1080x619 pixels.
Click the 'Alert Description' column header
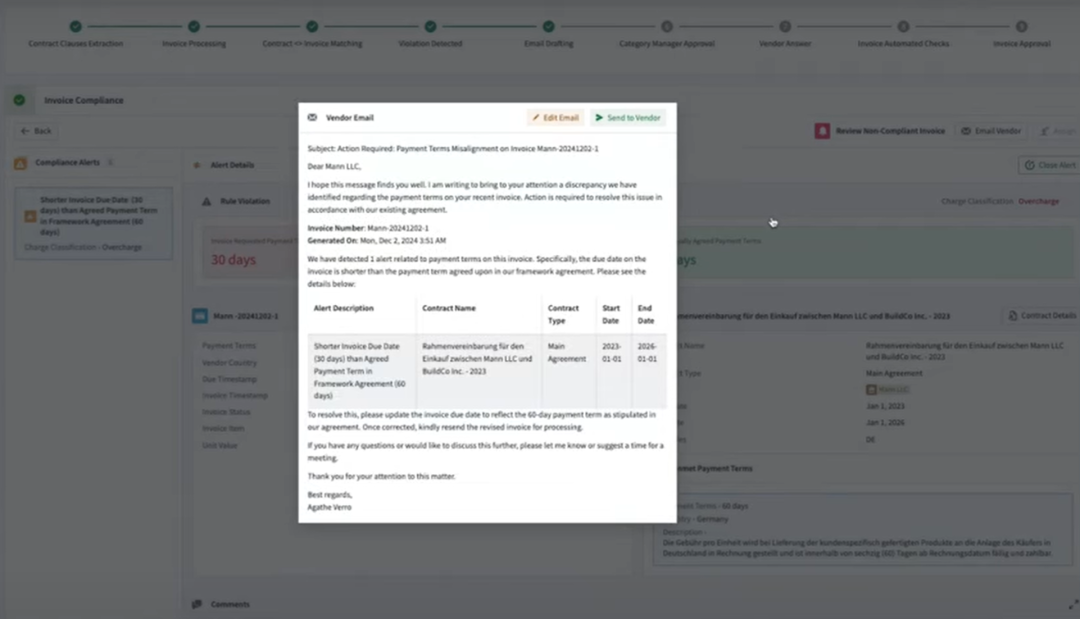pos(344,308)
